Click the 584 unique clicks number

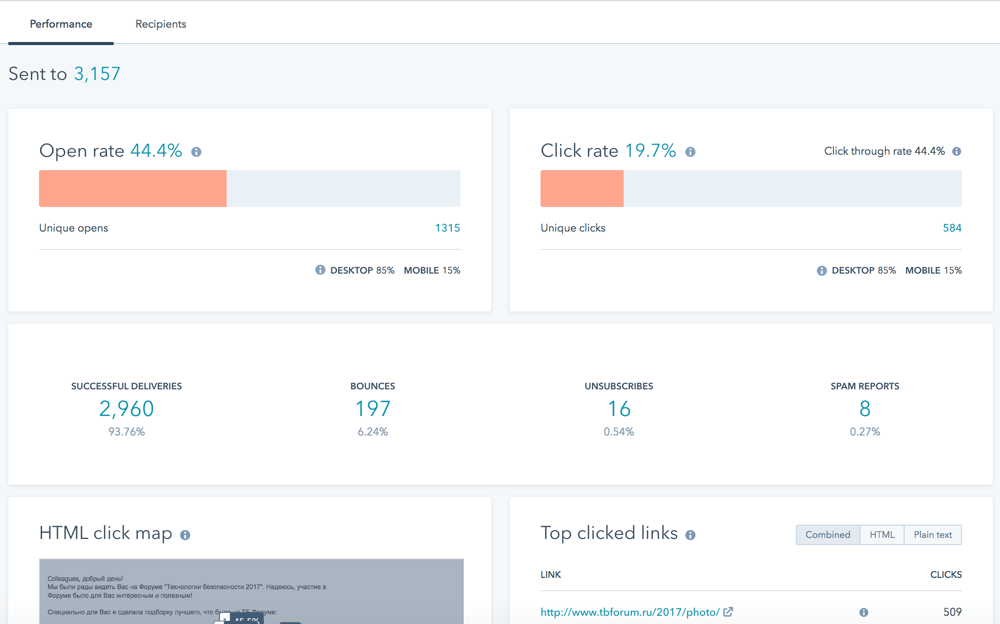pyautogui.click(x=952, y=228)
